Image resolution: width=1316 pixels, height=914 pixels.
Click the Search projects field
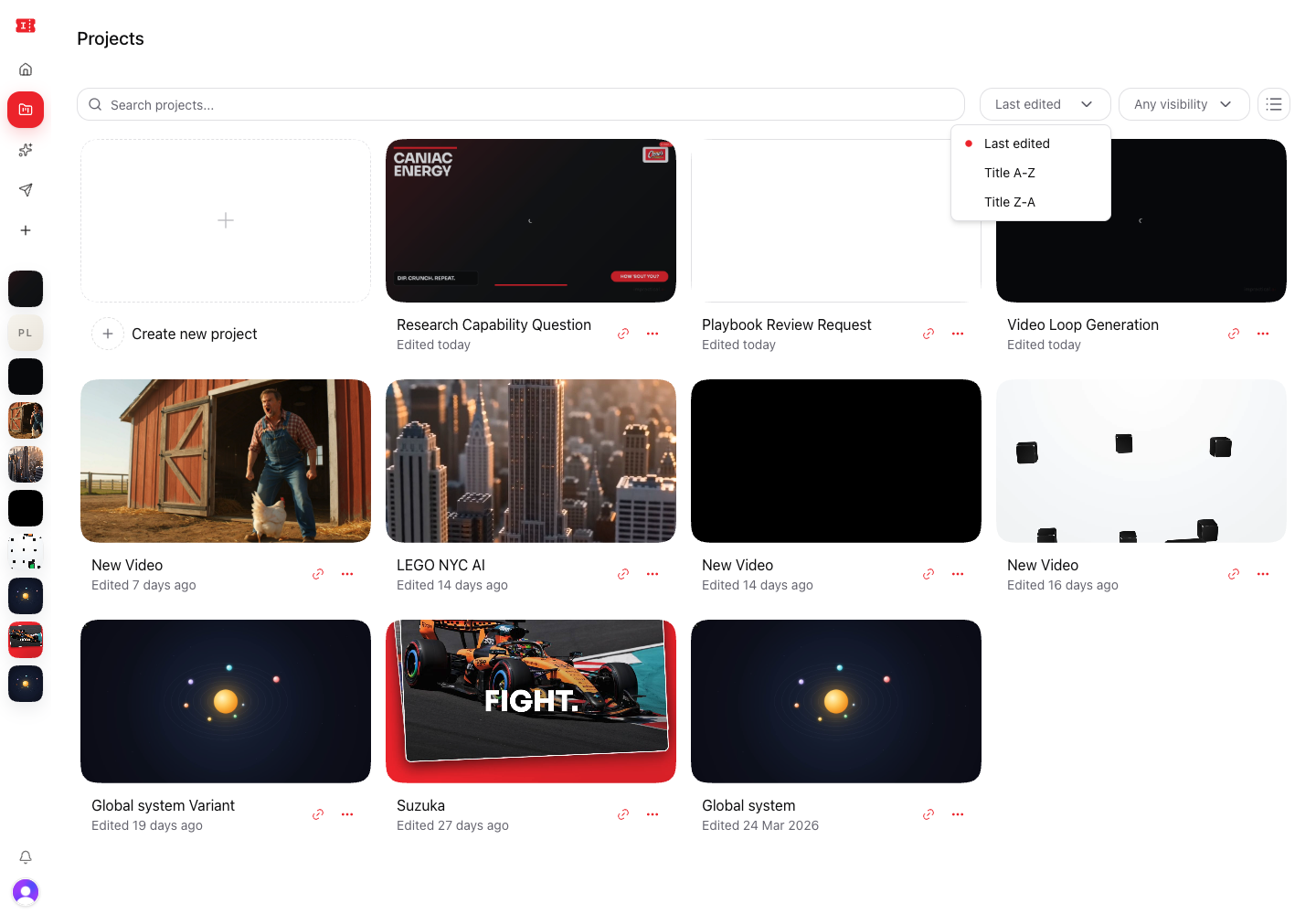[521, 104]
